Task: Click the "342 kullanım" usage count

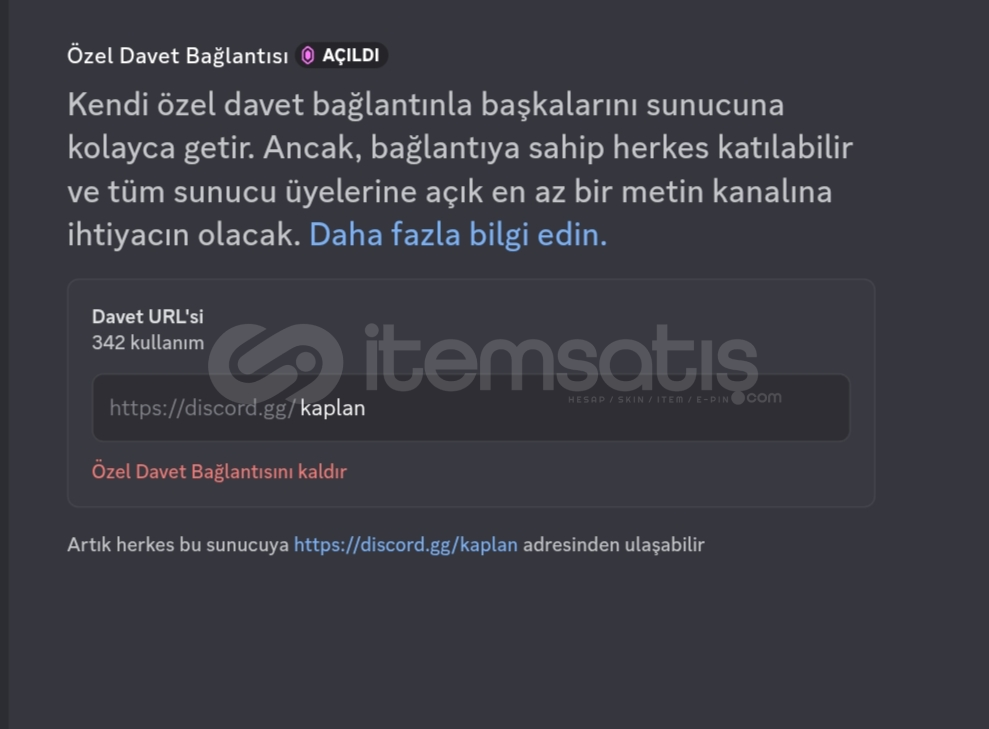Action: pyautogui.click(x=148, y=343)
